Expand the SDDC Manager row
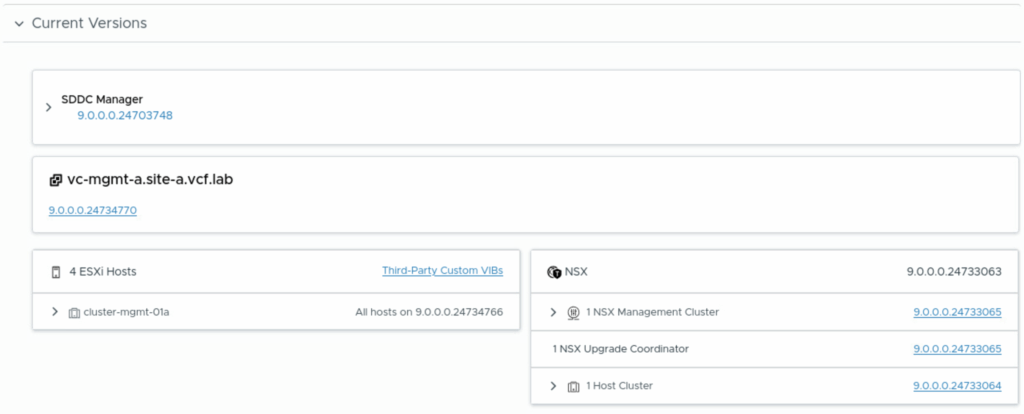 [x=48, y=107]
